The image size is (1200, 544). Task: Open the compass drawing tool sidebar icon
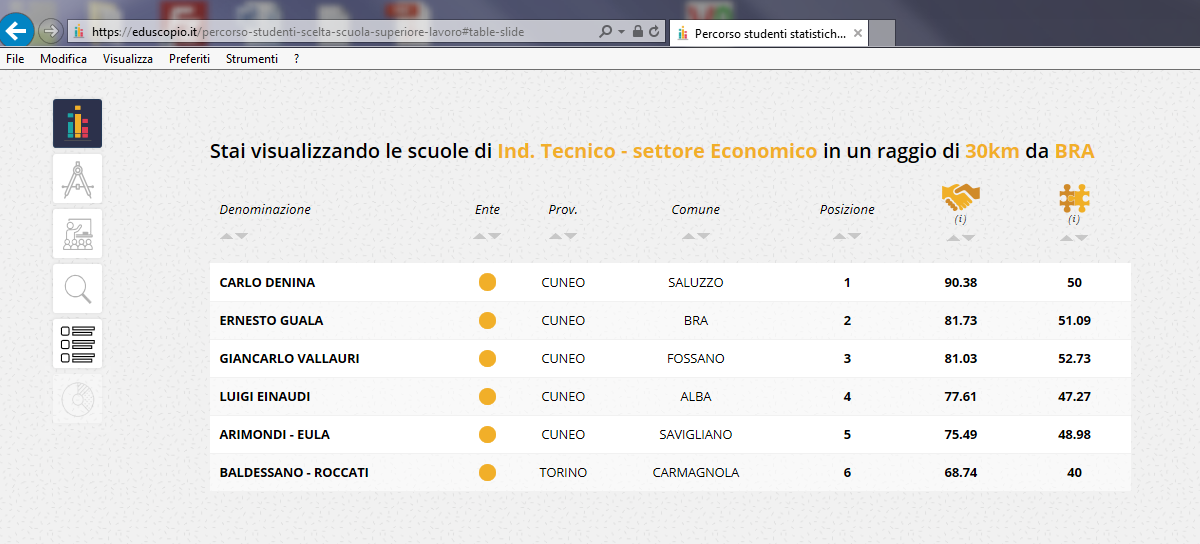click(77, 179)
